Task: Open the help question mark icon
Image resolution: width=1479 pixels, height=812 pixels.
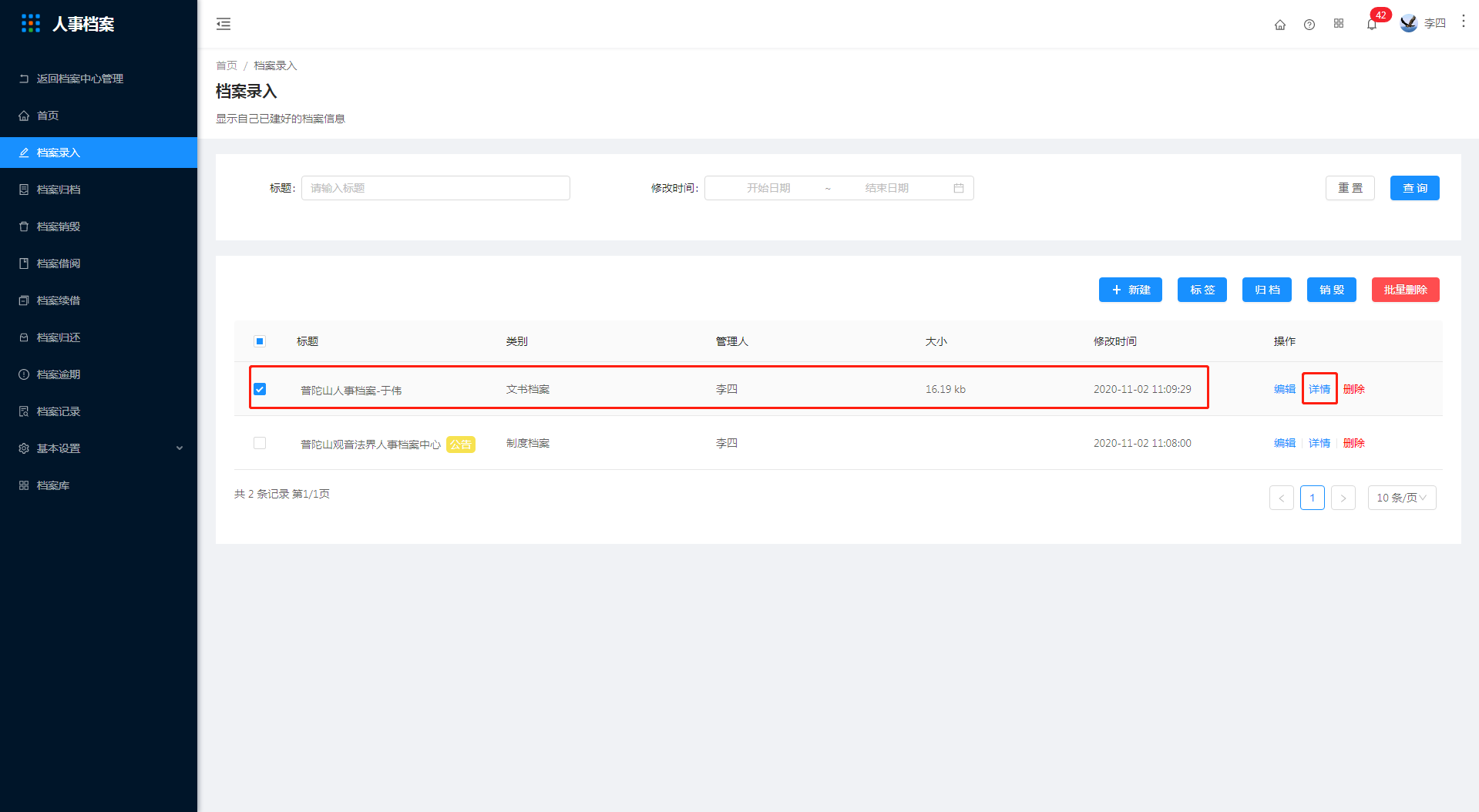Action: (x=1309, y=25)
